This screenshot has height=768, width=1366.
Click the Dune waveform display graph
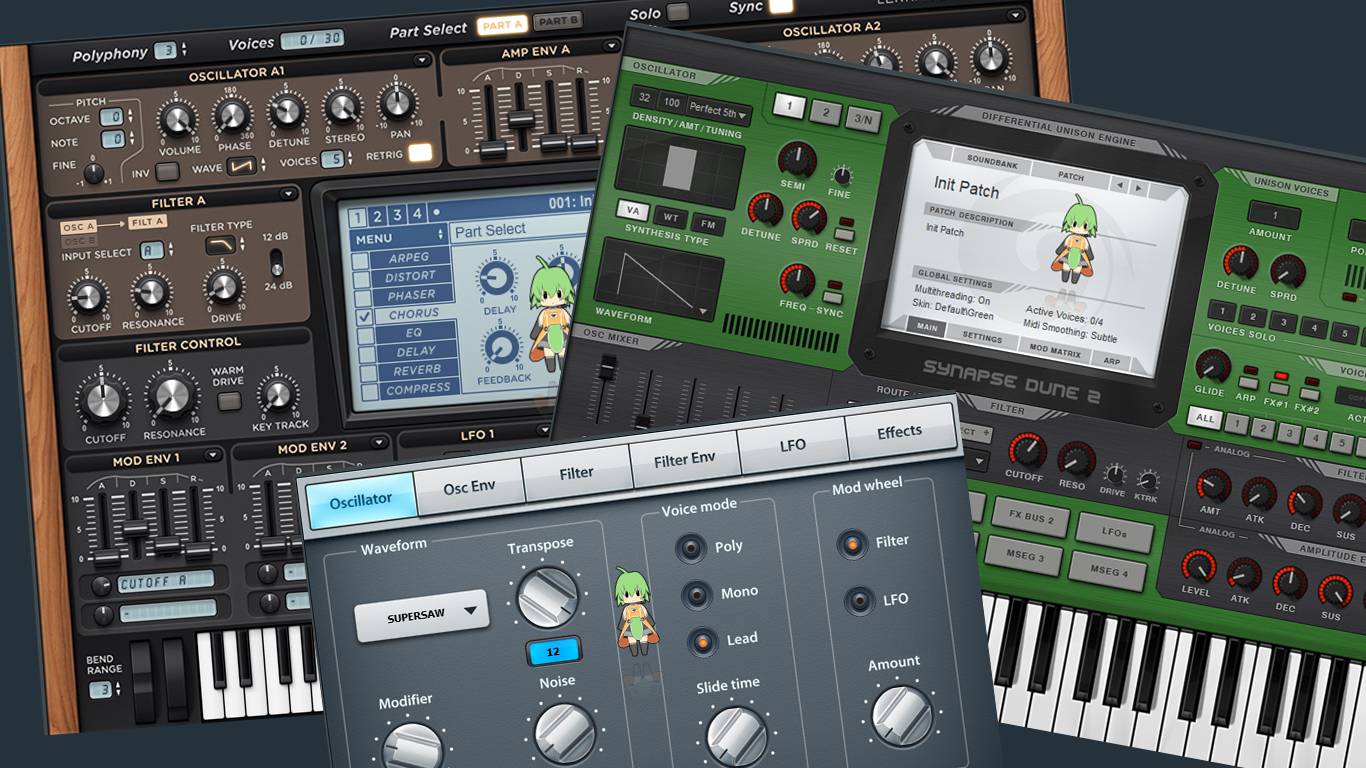click(658, 280)
